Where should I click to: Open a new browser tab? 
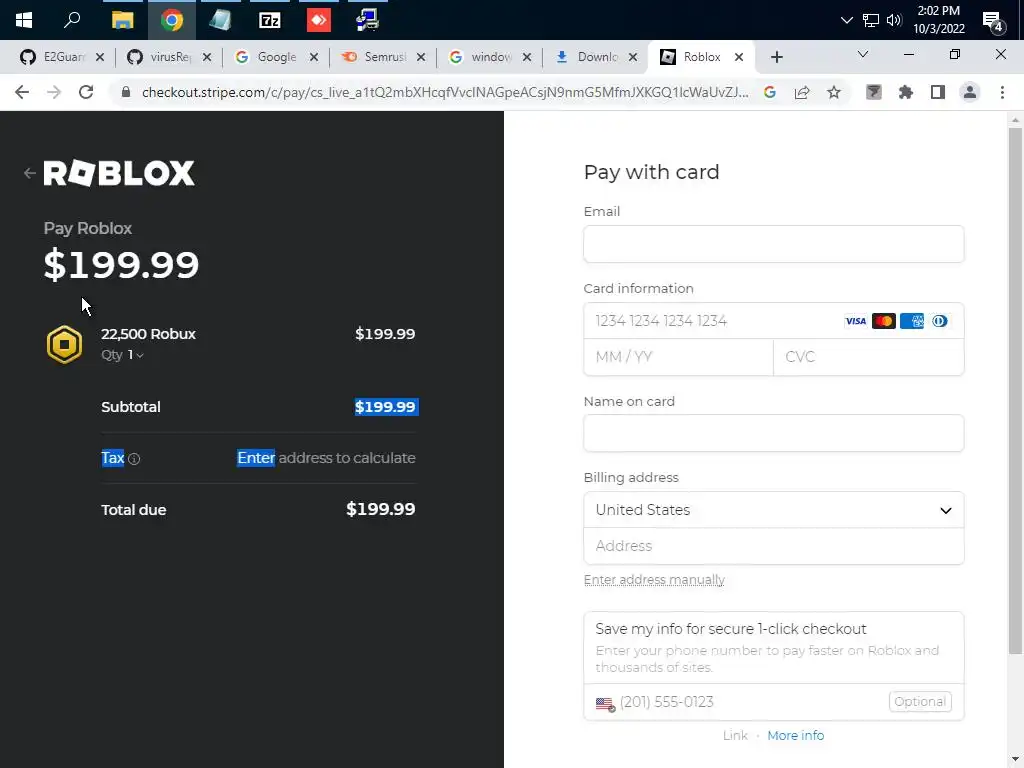(x=776, y=57)
